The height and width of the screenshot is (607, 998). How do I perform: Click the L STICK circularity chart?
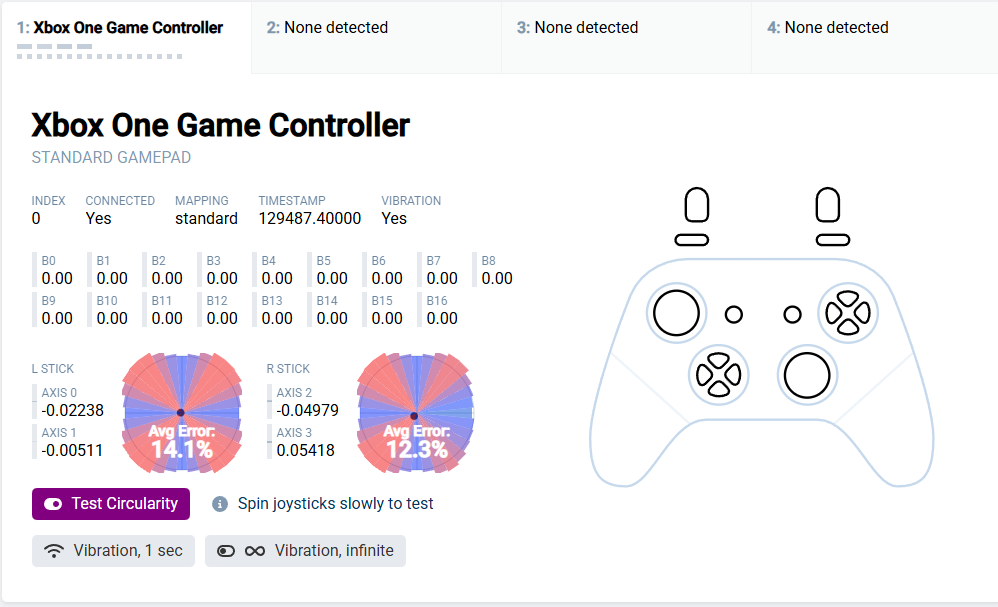[x=181, y=413]
